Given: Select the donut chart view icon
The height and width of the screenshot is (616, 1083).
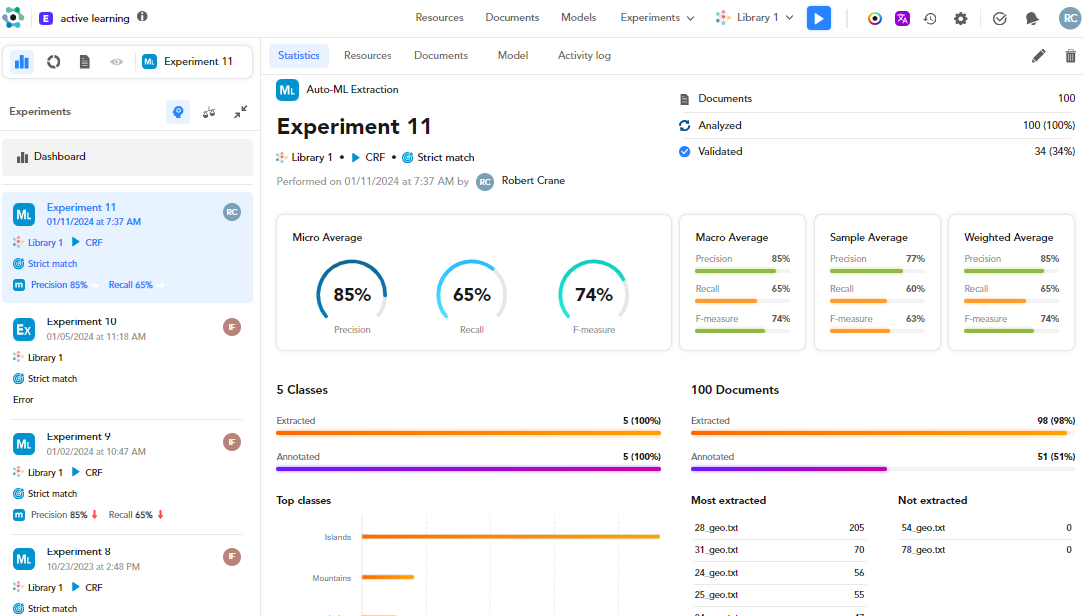Looking at the screenshot, I should pos(54,62).
